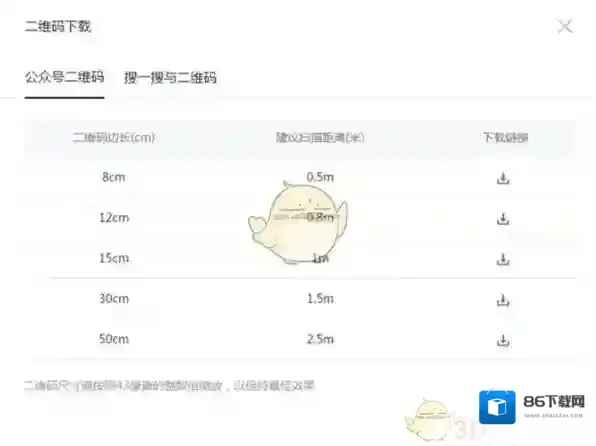Open the 搜一搜与二维码 tab
Image resolution: width=596 pixels, height=446 pixels.
(170, 78)
